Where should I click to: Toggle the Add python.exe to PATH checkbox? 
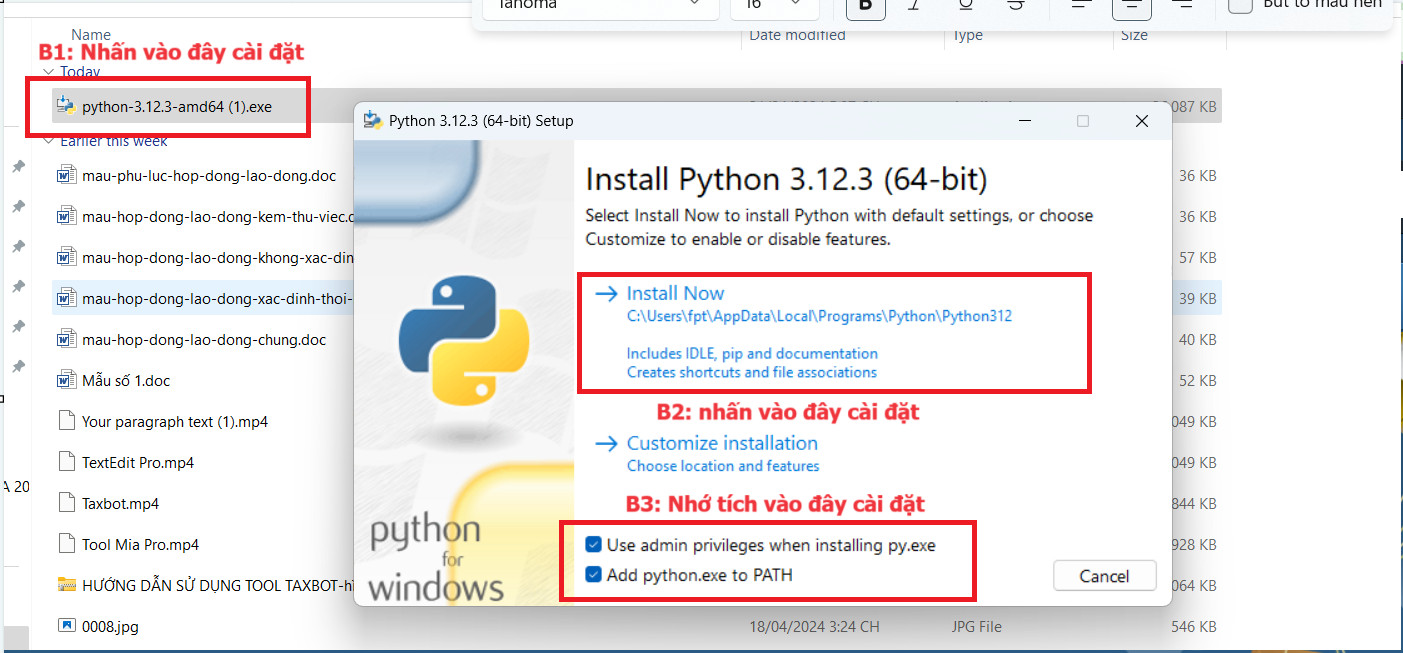(x=594, y=575)
